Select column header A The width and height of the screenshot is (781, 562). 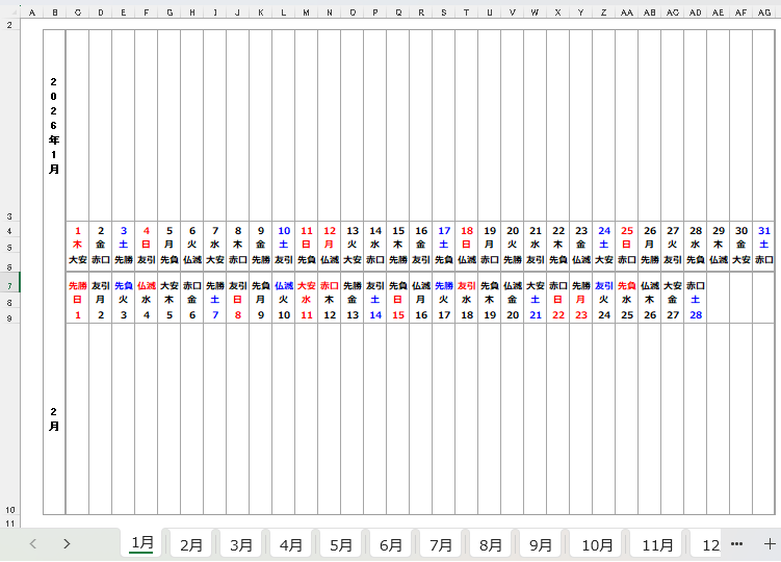coord(32,13)
